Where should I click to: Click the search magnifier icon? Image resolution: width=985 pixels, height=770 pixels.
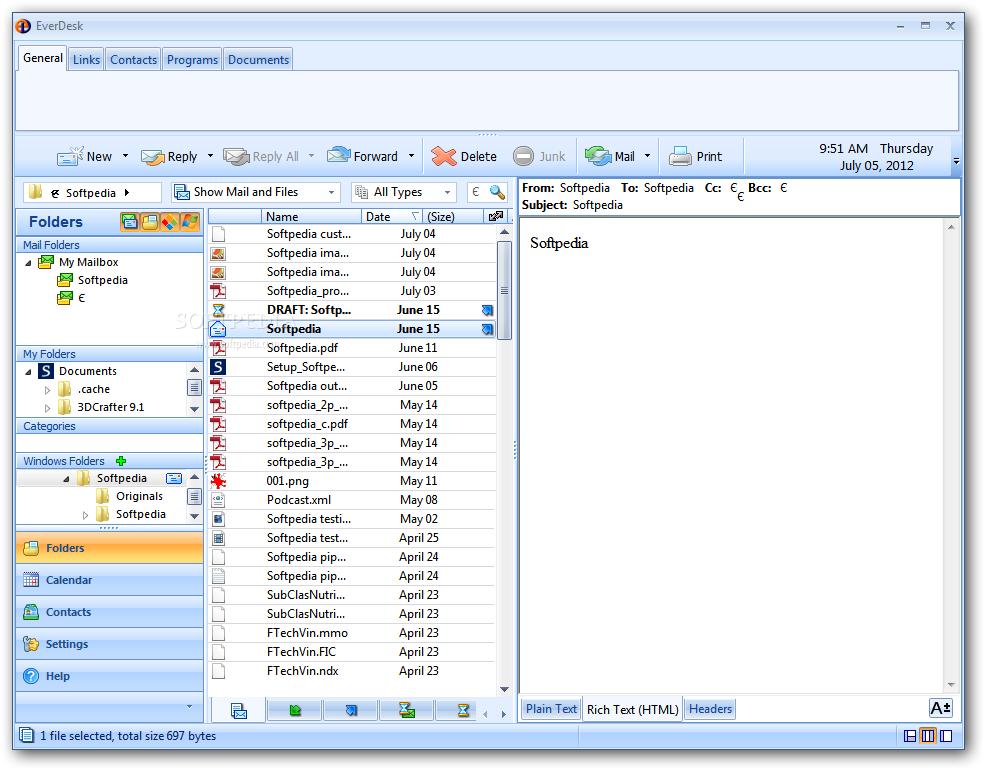point(497,192)
